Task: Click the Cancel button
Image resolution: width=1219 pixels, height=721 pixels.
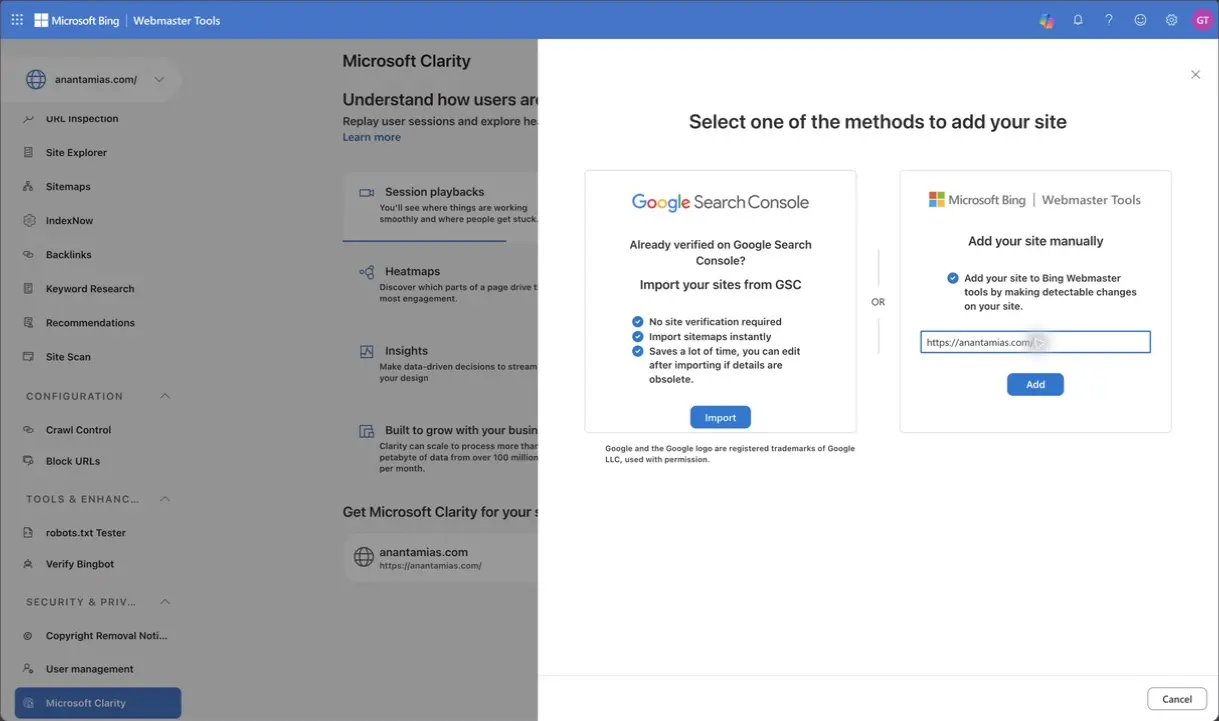Action: point(1177,699)
